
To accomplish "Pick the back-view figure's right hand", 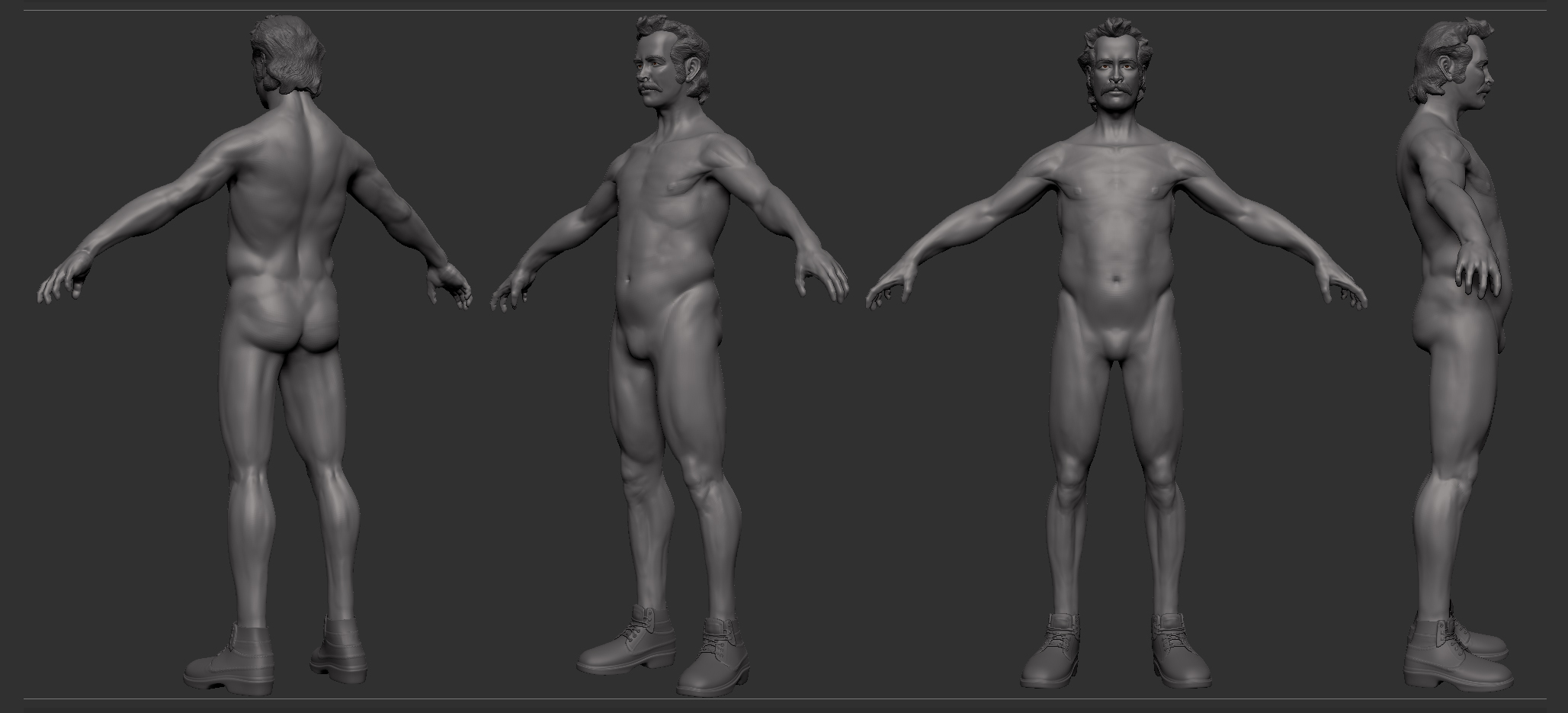I will click(450, 285).
